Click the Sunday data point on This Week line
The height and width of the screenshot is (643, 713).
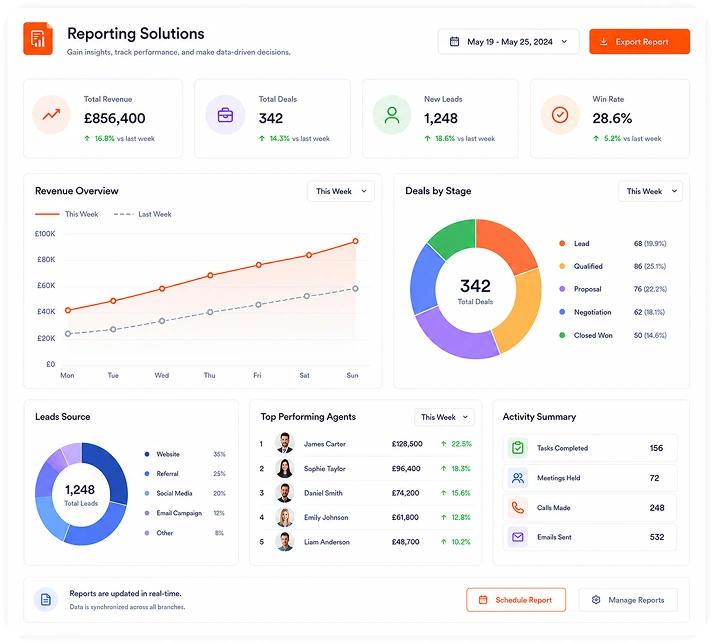356,241
